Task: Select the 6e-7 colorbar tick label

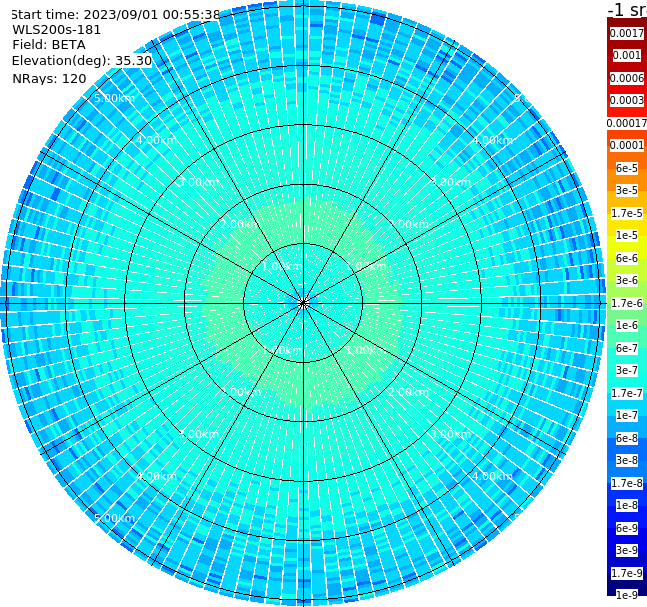Action: [627, 348]
